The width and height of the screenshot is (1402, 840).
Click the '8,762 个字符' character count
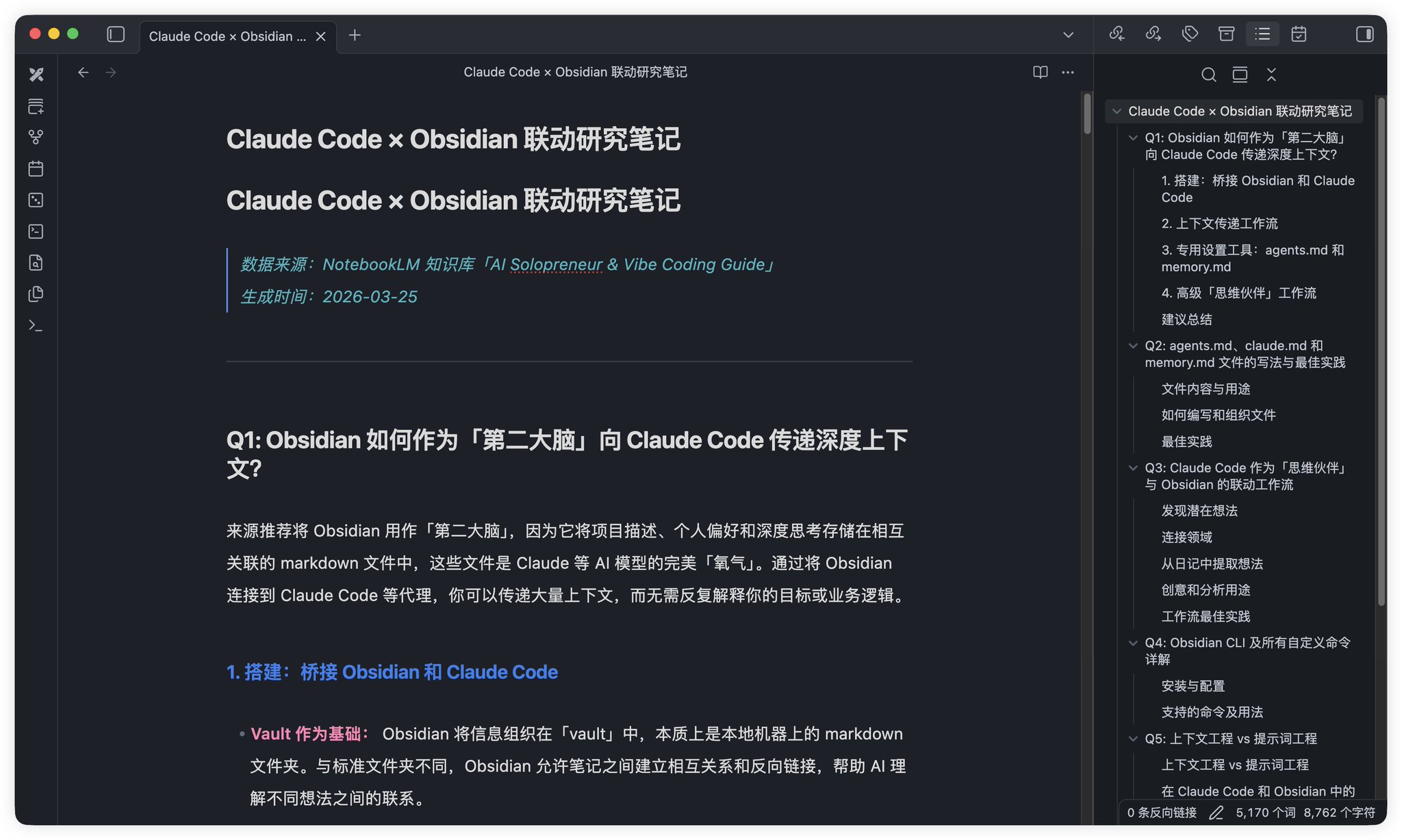click(1339, 813)
